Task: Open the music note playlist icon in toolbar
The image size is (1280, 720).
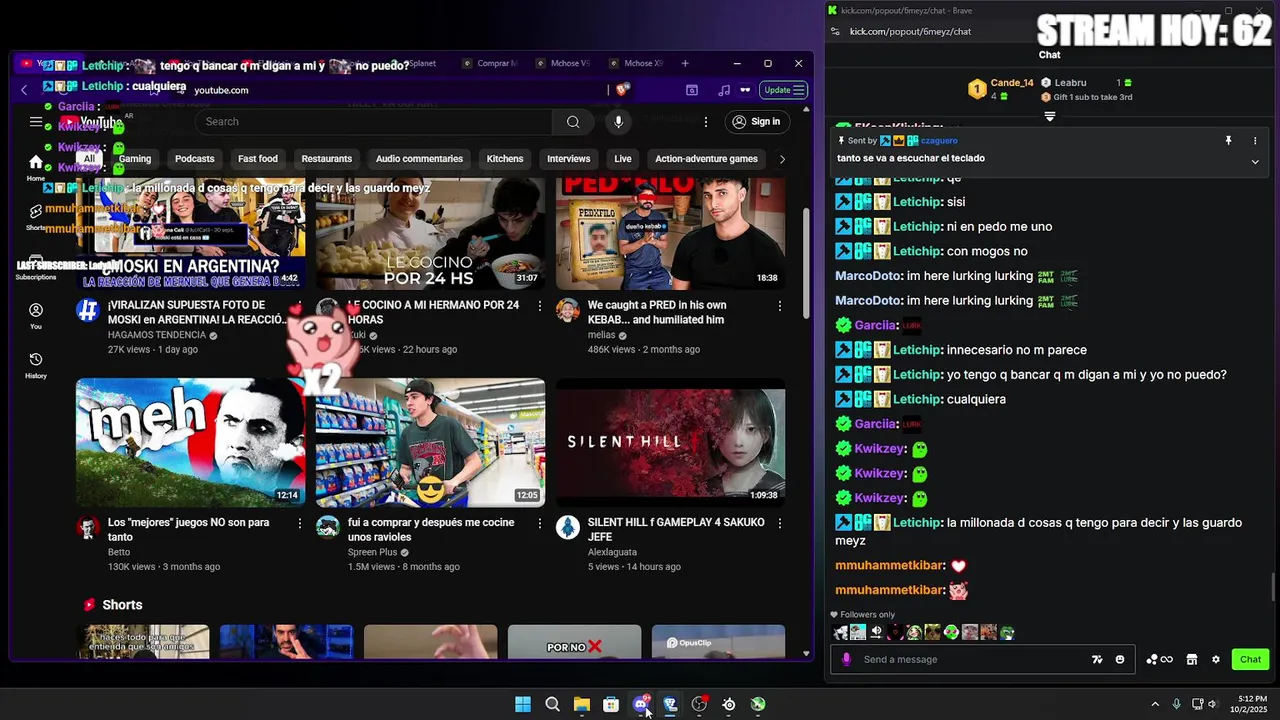Action: coord(724,90)
